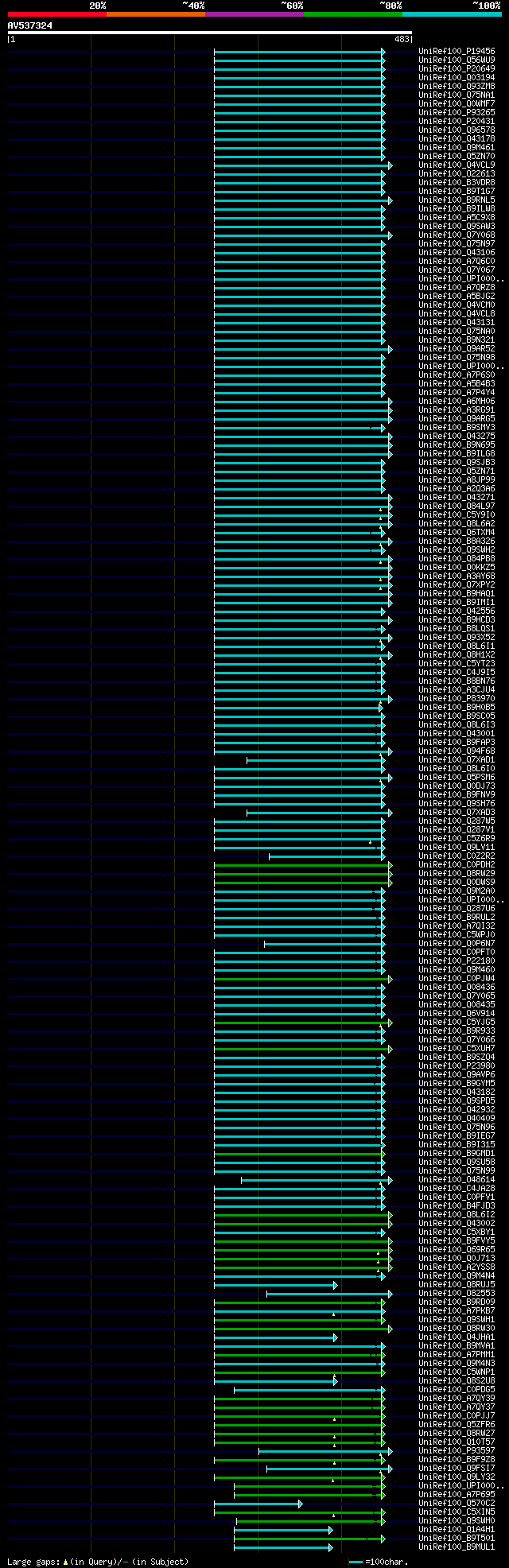Select hit label UniRef100_Q75NA1

pos(457,95)
